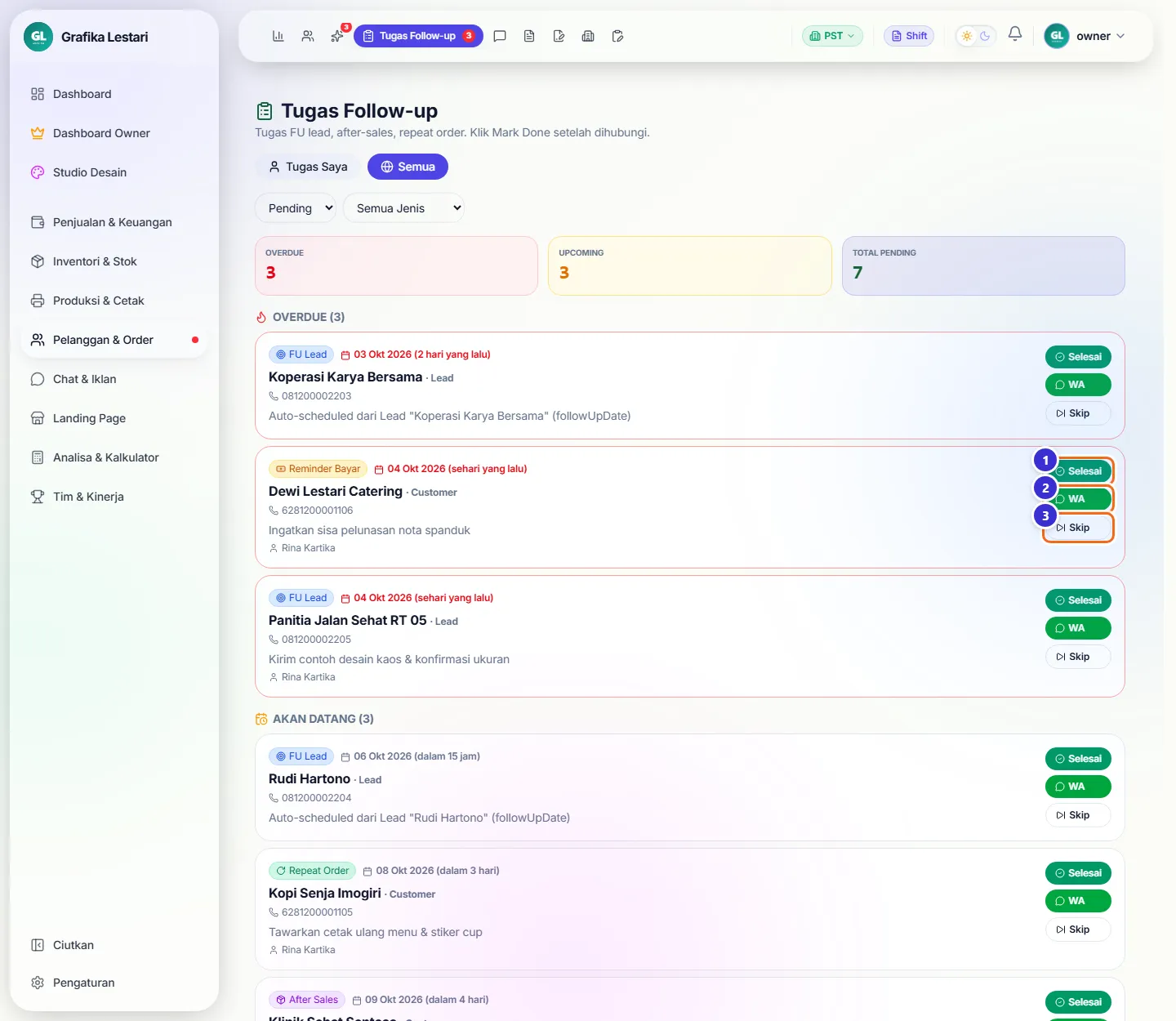Open the sparkle icon with badge 3
Screen dimensions: 1176x1021
click(337, 36)
